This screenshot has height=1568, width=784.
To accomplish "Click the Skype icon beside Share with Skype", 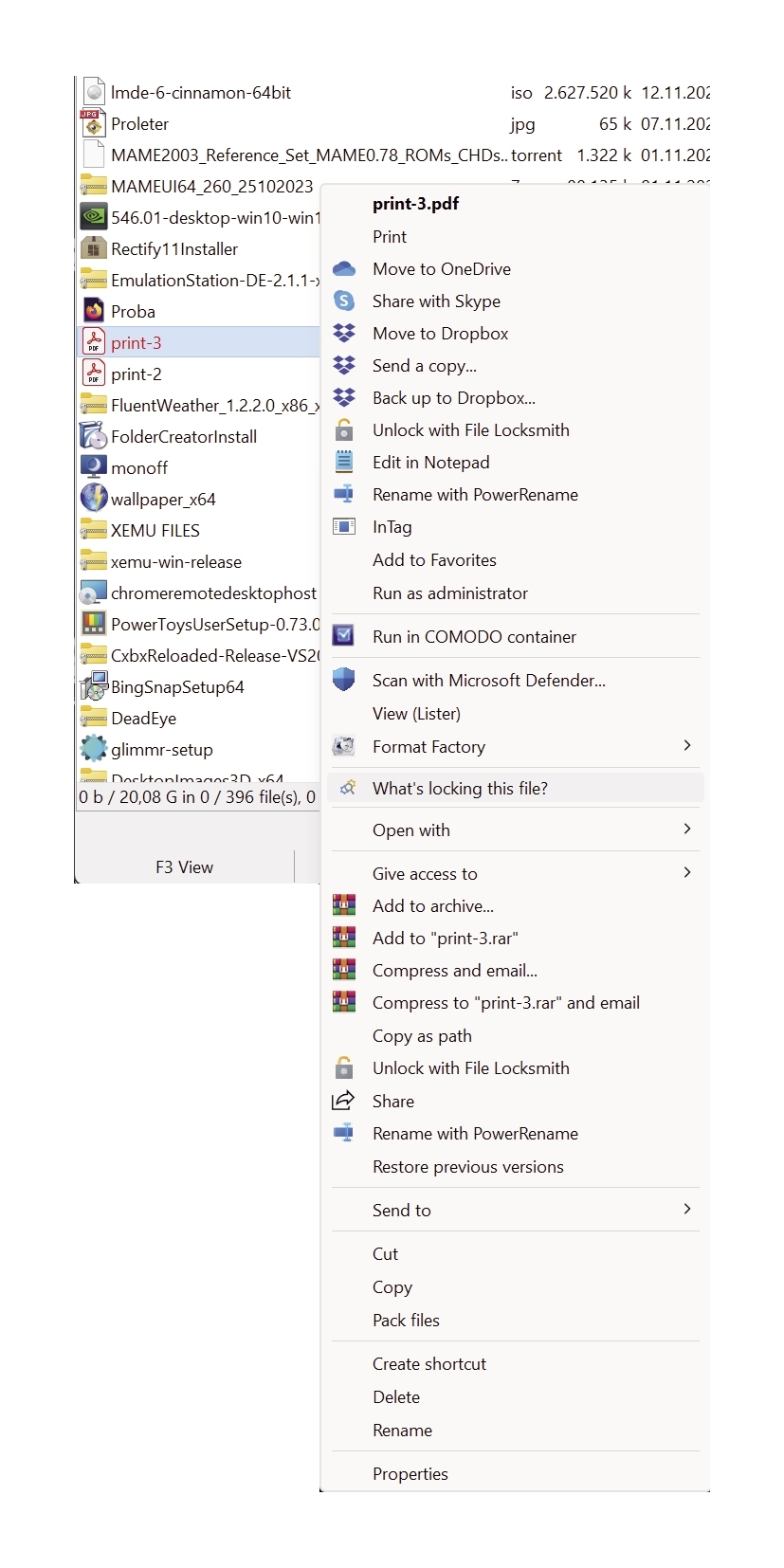I will coord(344,301).
